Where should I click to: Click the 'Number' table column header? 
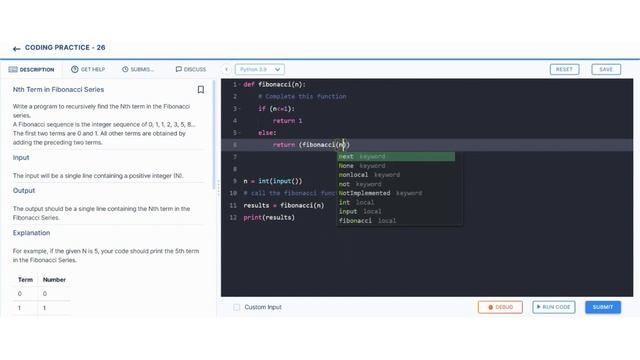pyautogui.click(x=54, y=280)
